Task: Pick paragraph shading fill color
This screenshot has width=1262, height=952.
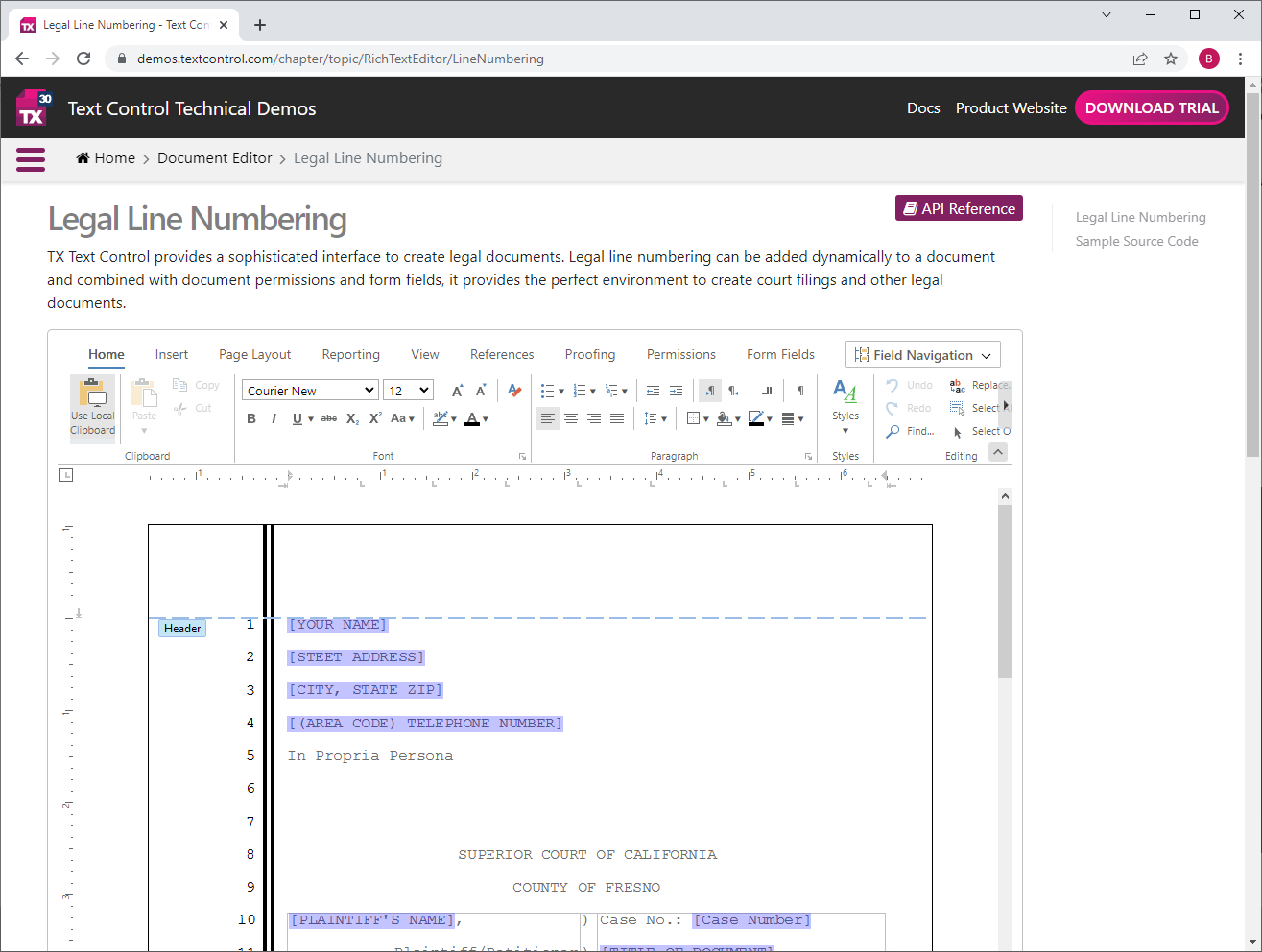Action: (725, 418)
